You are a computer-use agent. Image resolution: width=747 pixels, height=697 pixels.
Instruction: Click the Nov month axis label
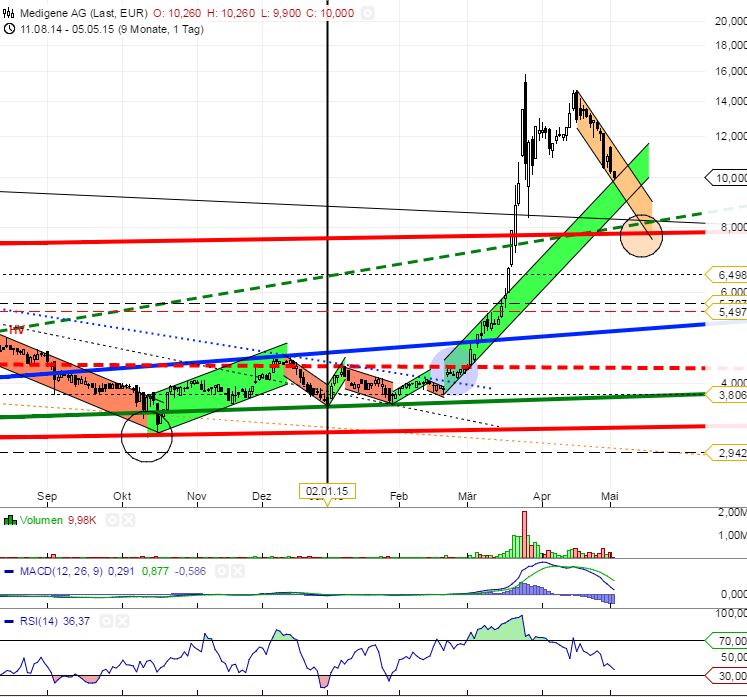click(x=197, y=496)
